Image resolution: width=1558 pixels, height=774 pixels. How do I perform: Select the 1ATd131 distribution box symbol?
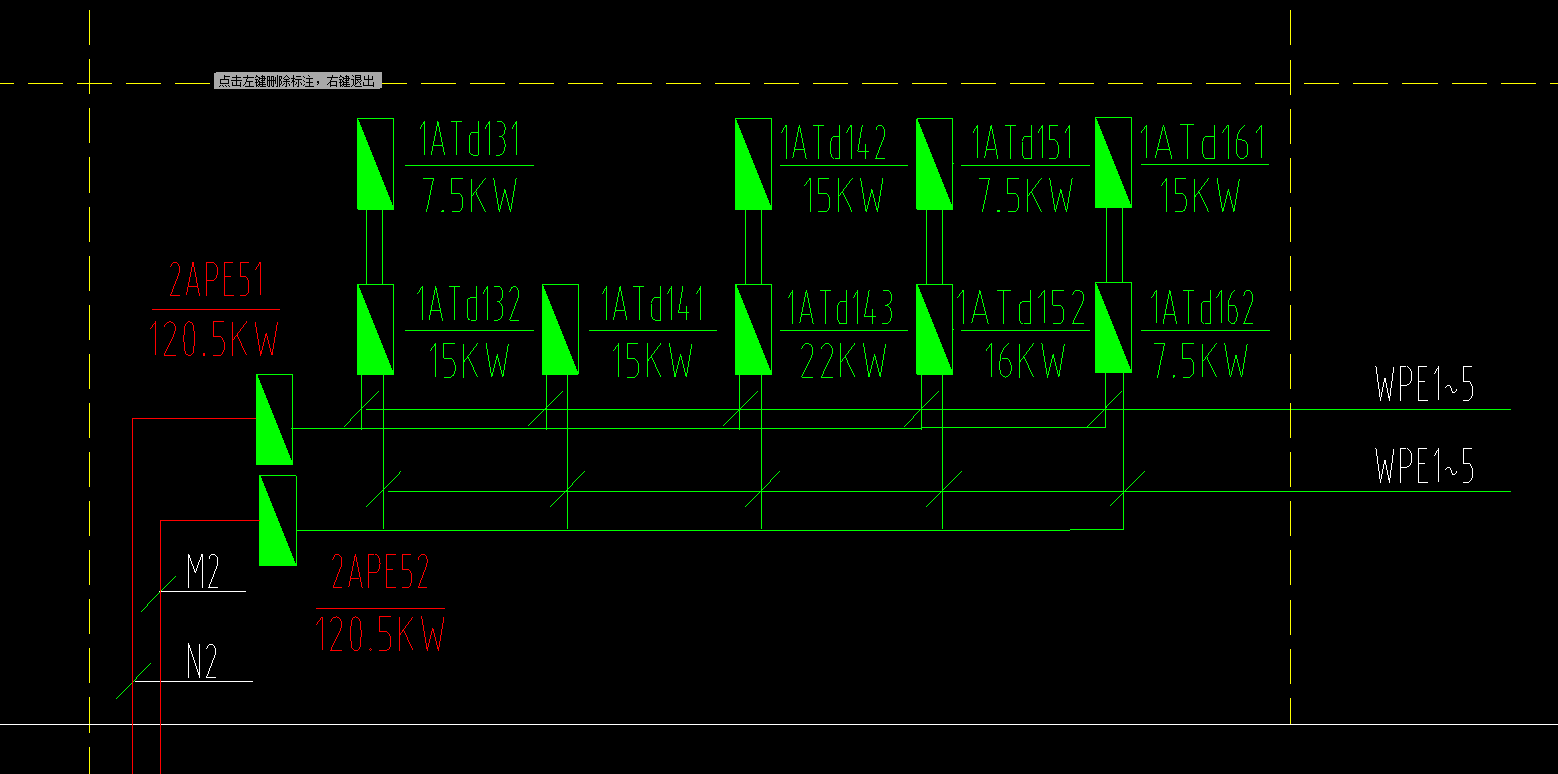(x=375, y=164)
